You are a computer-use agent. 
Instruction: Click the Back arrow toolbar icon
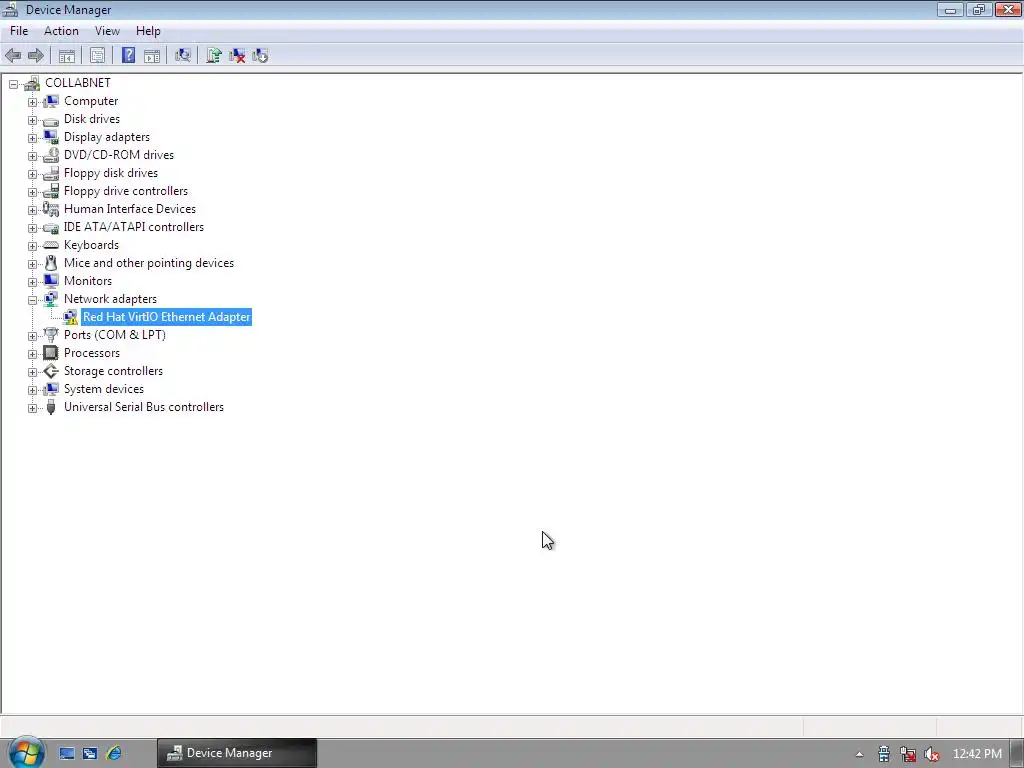[13, 56]
